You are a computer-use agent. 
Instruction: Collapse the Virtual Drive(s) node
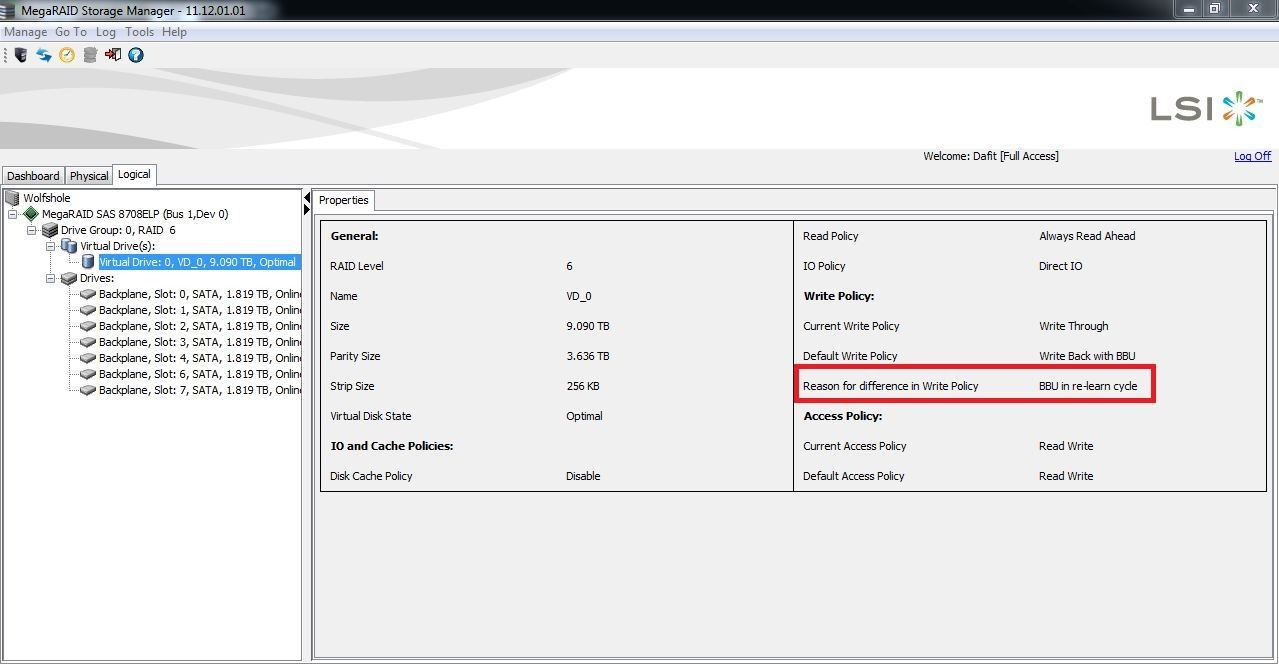click(x=51, y=246)
